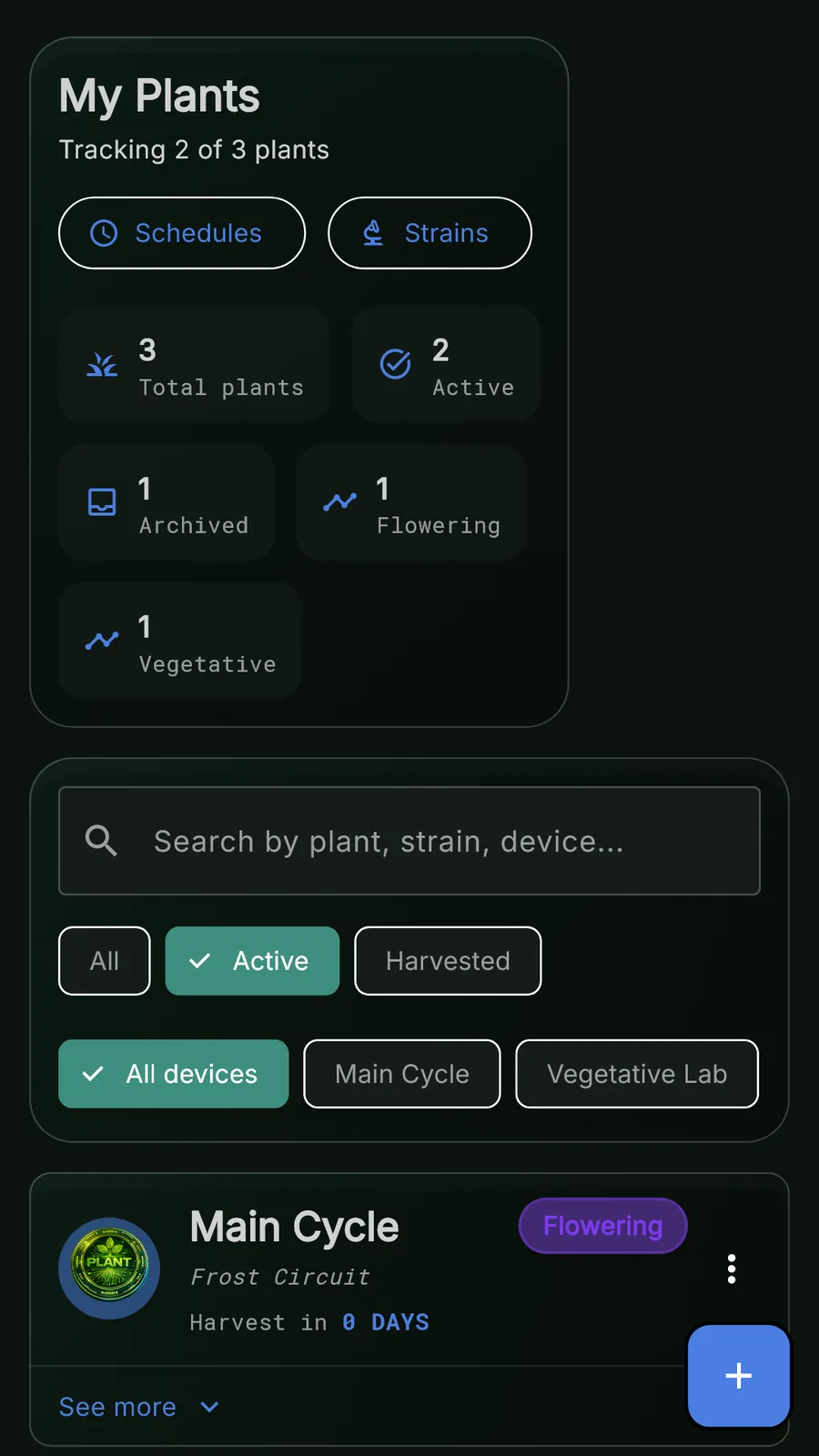The width and height of the screenshot is (819, 1456).
Task: Click the clock icon on Schedules button
Action: 103,233
